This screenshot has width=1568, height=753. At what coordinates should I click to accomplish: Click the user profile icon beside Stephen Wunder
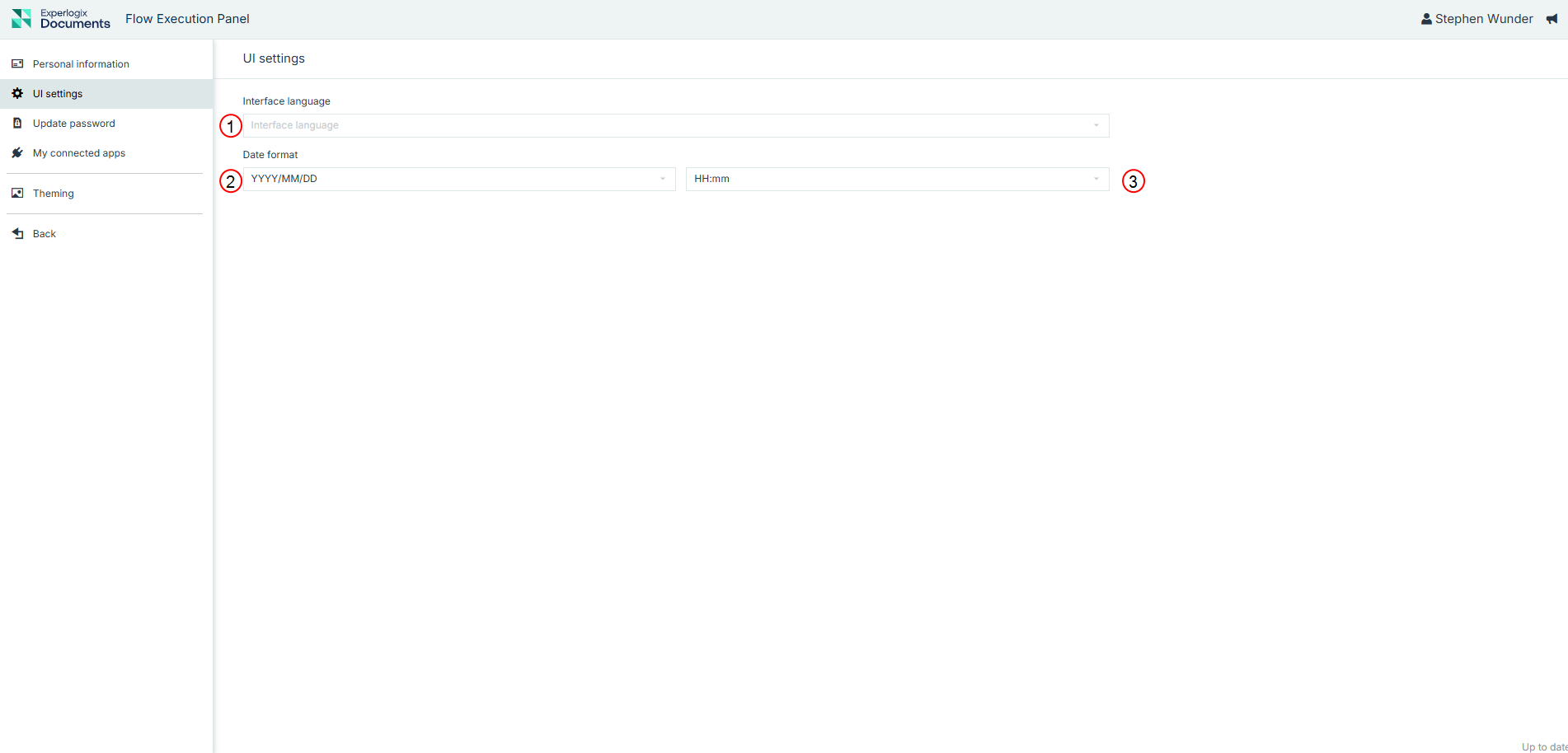[1426, 19]
